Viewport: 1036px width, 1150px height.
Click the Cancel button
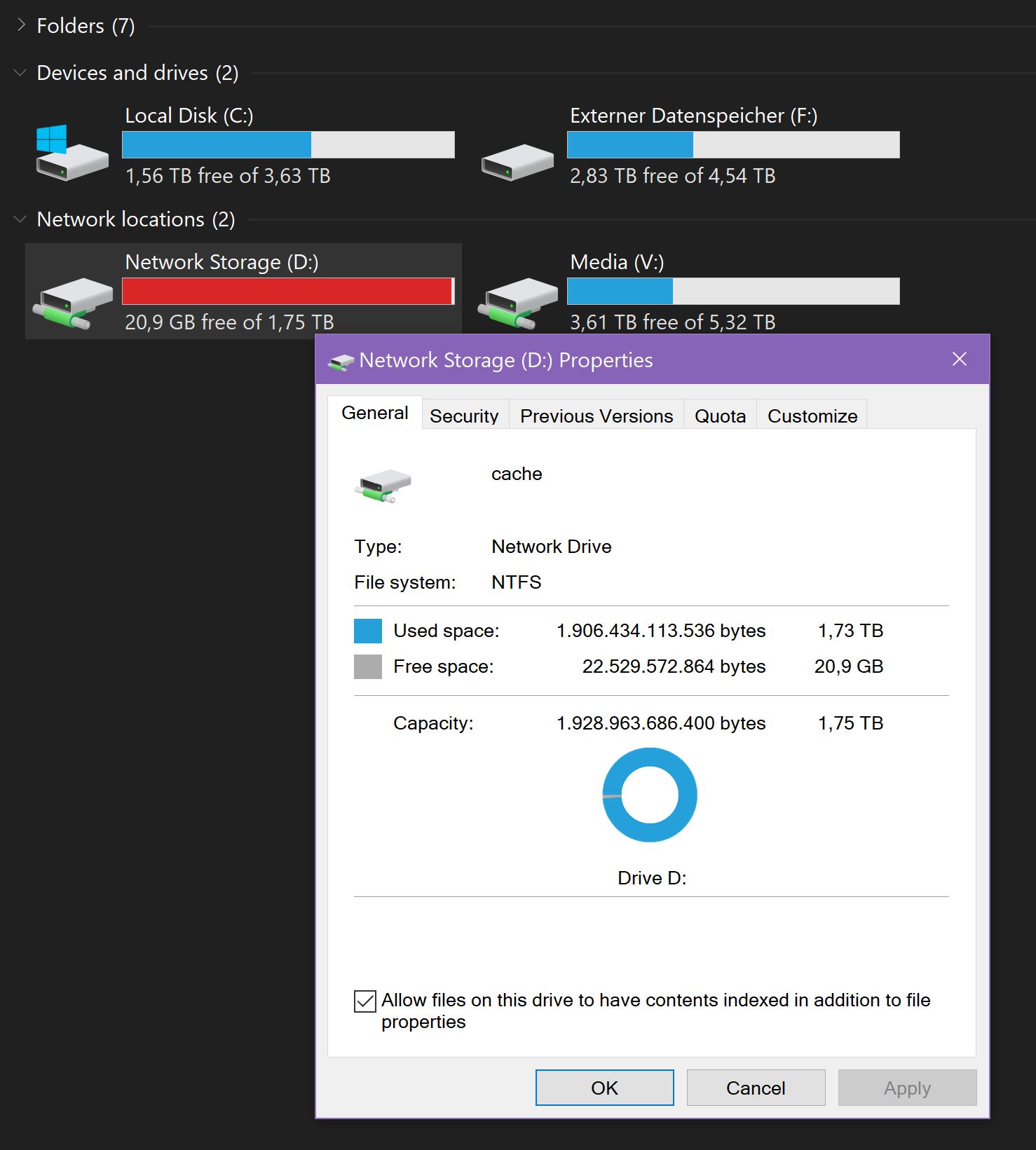pos(756,1088)
